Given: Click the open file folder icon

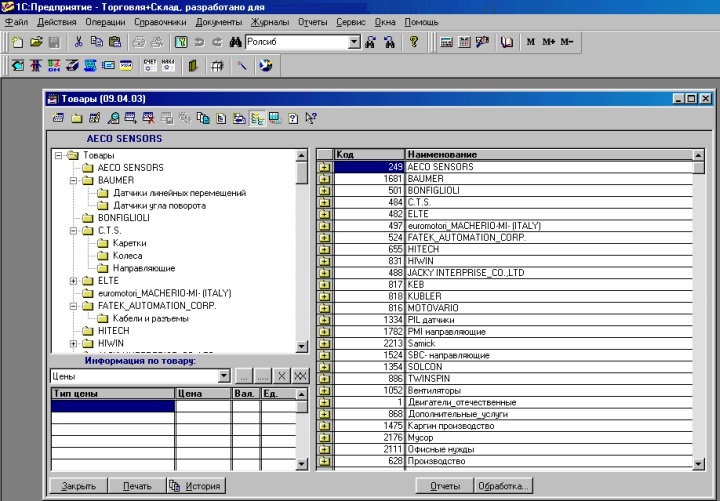Looking at the screenshot, I should [36, 42].
